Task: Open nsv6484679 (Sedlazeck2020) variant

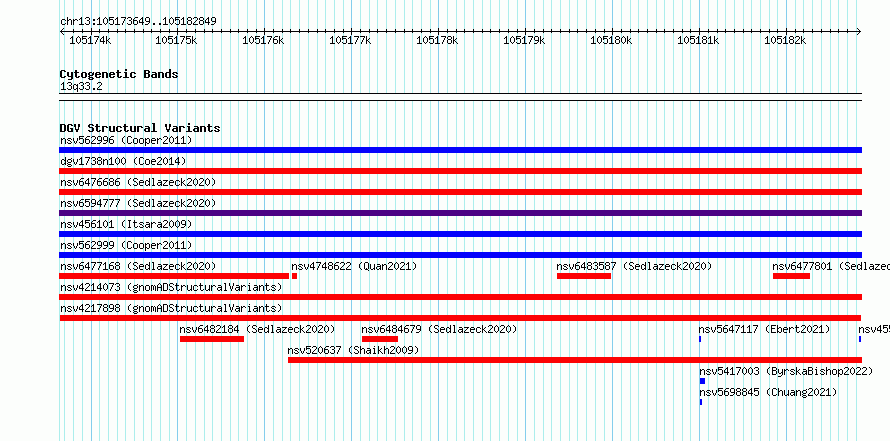Action: (439, 329)
